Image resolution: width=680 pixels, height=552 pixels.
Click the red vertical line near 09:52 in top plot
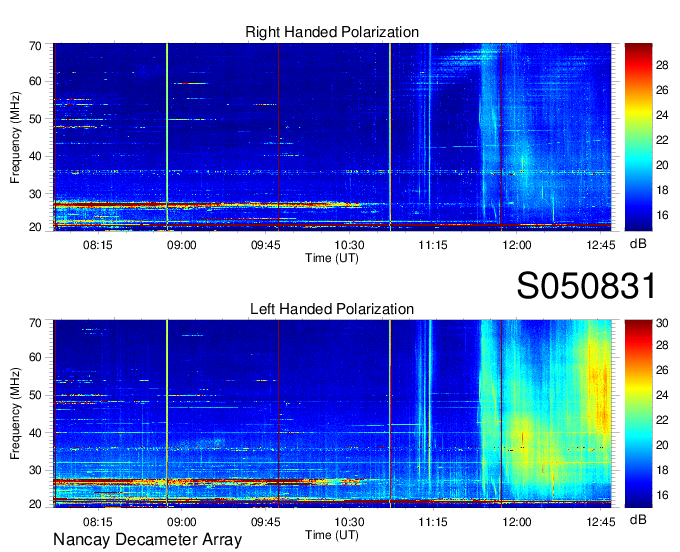(x=278, y=137)
